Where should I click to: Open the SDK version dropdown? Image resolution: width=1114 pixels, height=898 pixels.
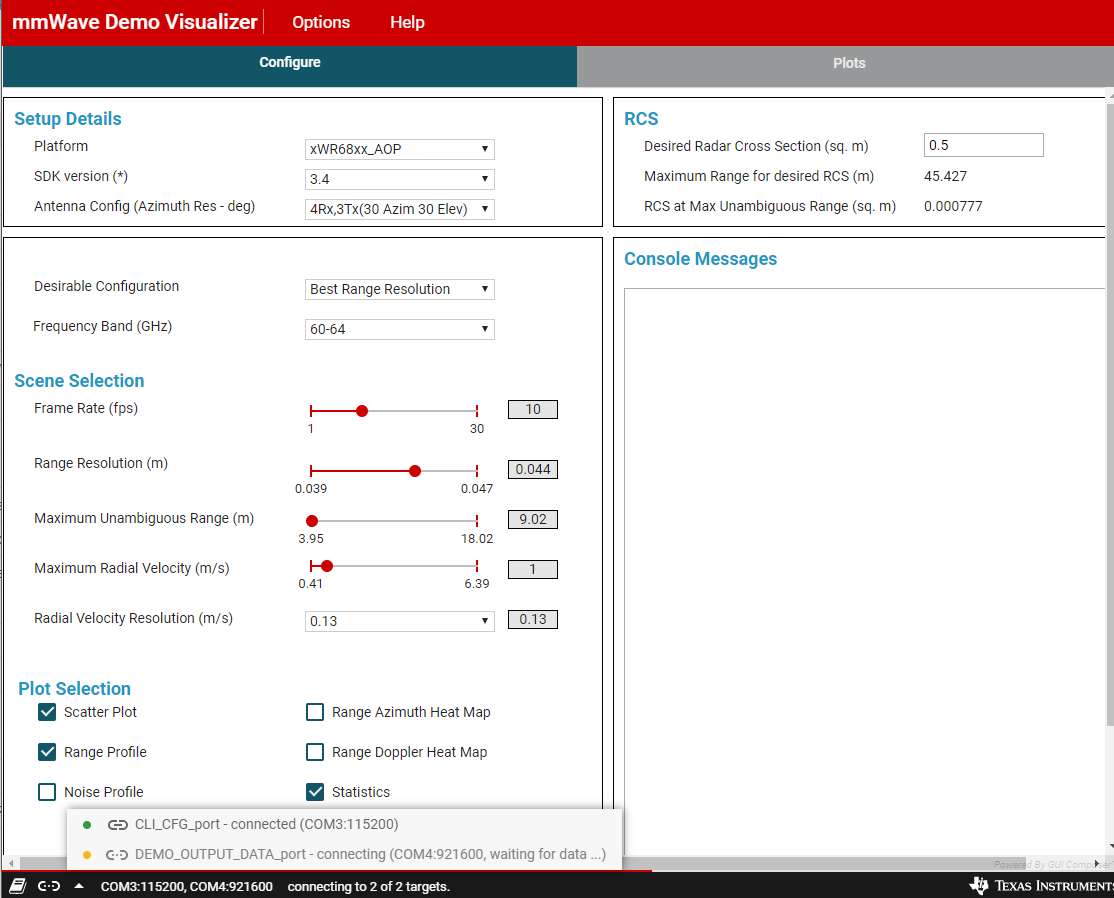399,179
